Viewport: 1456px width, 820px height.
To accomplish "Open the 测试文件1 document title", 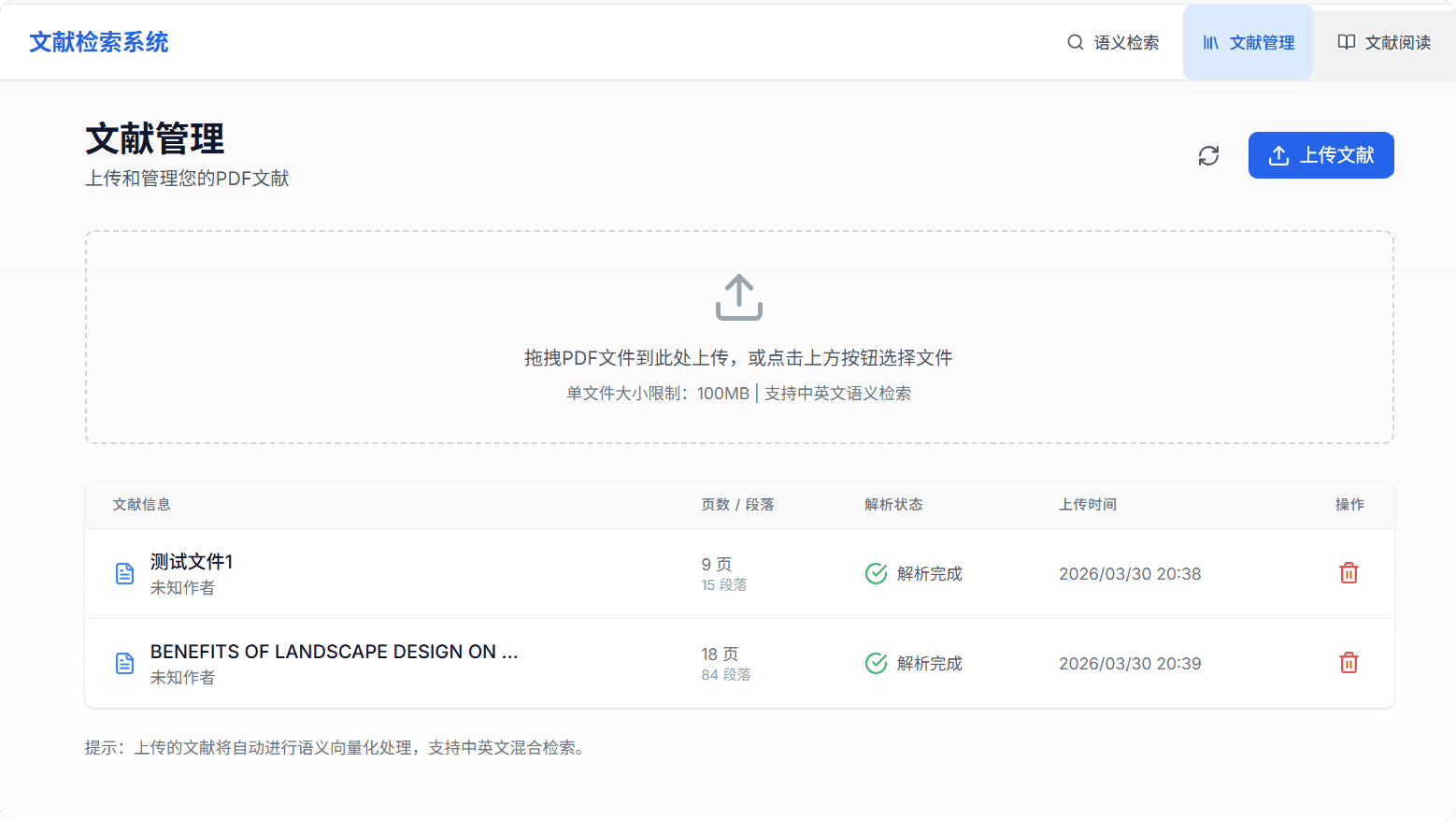I will click(192, 561).
